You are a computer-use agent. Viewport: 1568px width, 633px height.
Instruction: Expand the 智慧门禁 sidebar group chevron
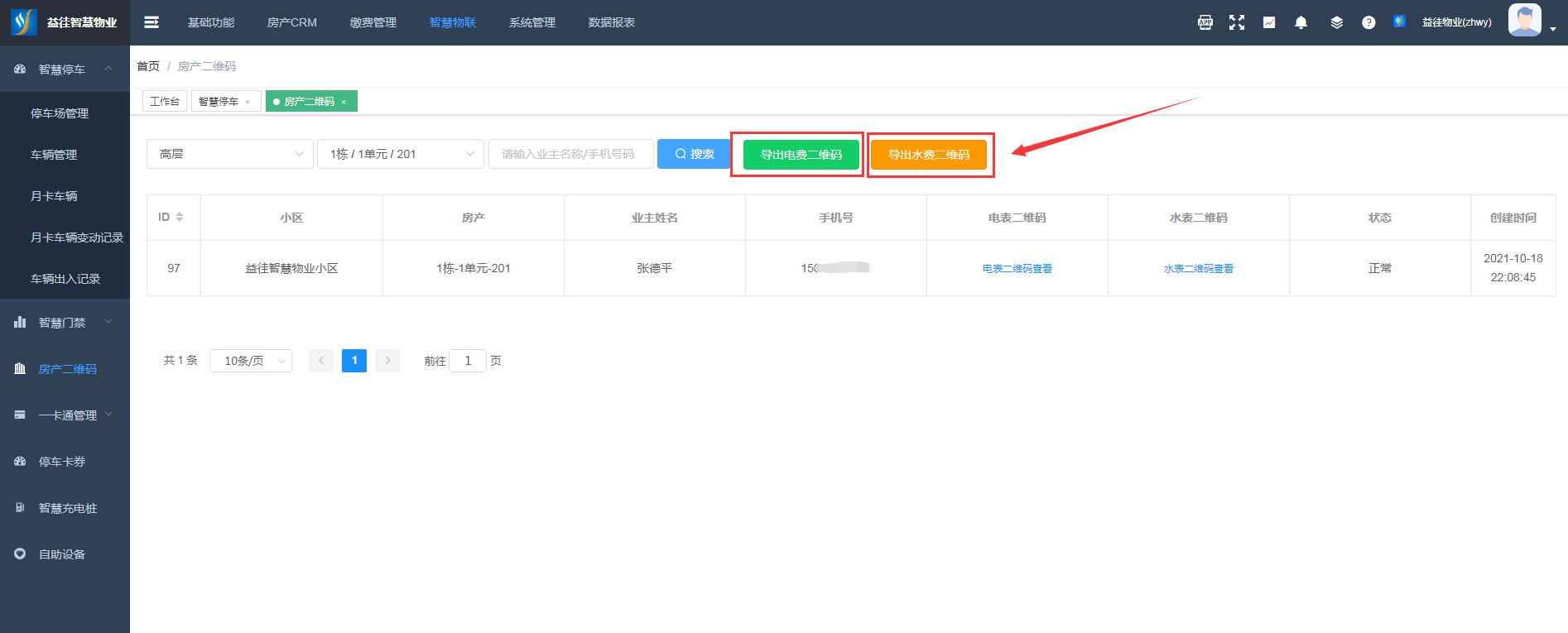(108, 322)
